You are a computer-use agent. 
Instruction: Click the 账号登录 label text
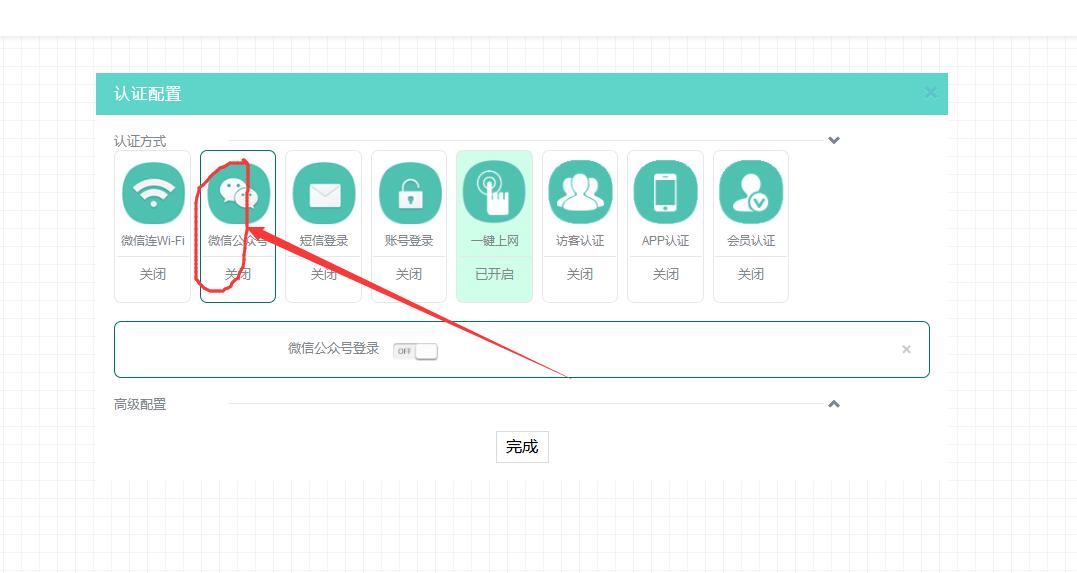[x=409, y=240]
